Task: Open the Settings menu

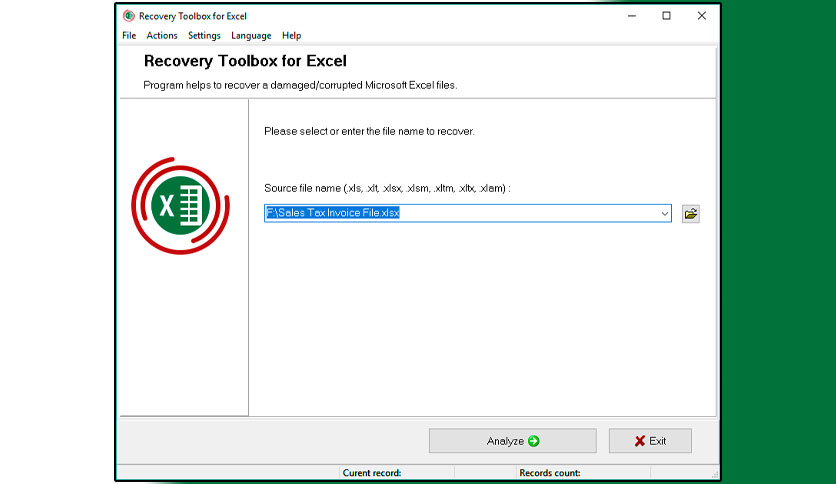Action: (x=204, y=36)
